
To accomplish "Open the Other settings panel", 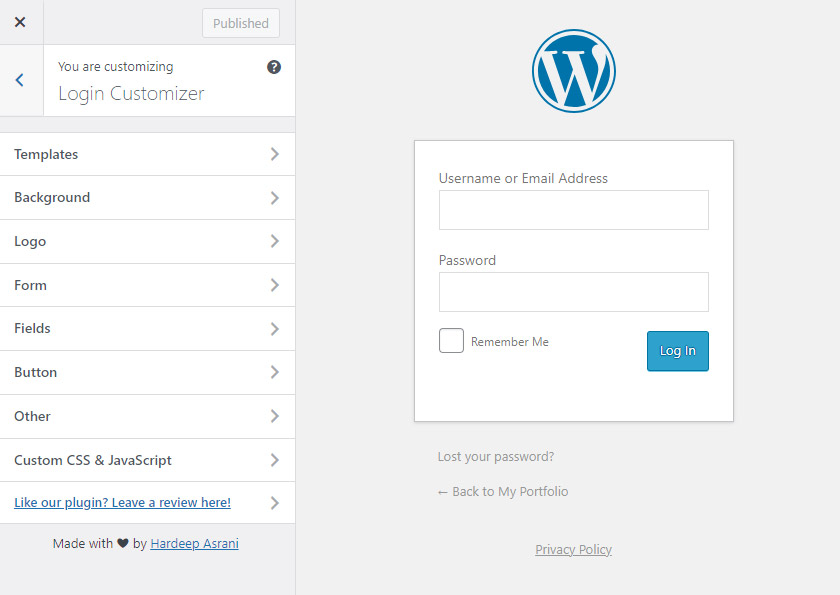I will (x=147, y=416).
